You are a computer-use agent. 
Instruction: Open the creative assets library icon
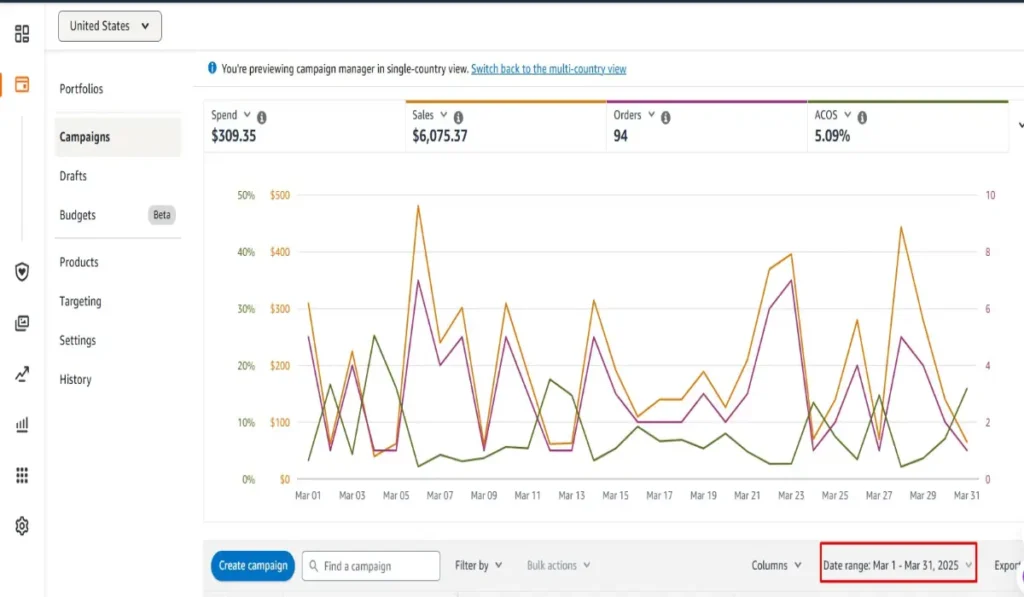click(22, 323)
